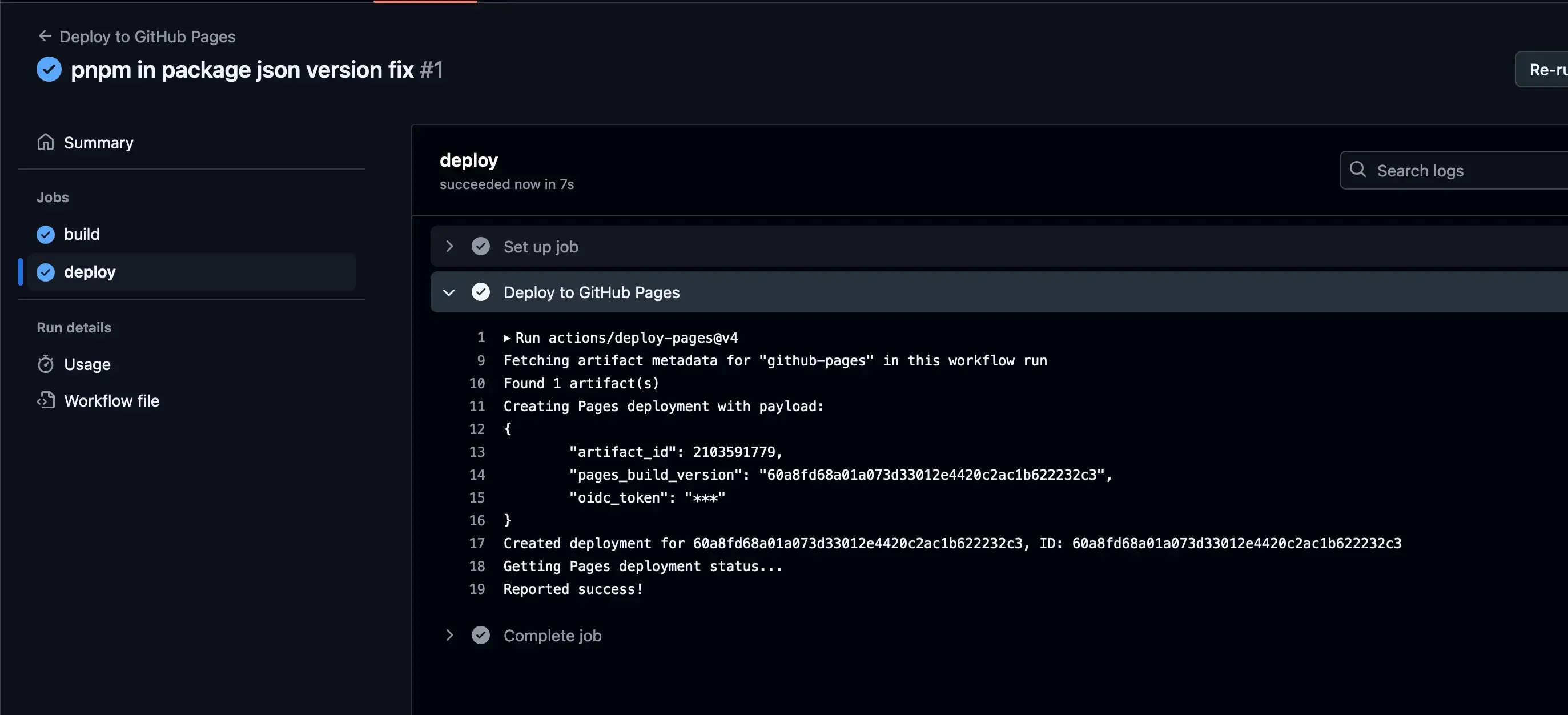This screenshot has width=1568, height=715.
Task: Click the 'Created deployment for' log line
Action: point(952,543)
